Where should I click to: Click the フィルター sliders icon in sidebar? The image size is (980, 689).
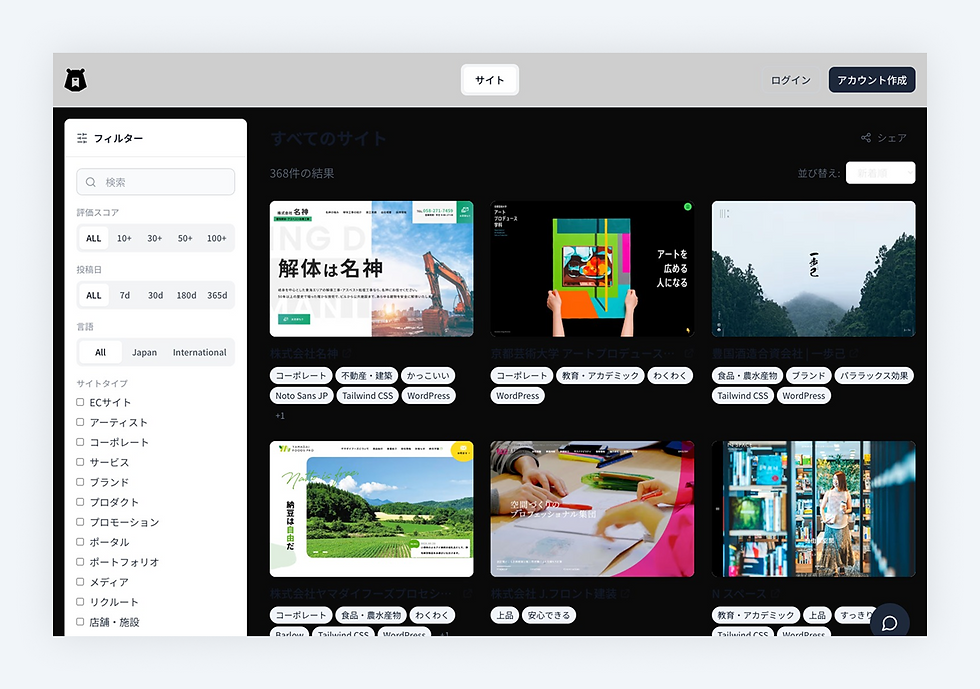point(83,139)
